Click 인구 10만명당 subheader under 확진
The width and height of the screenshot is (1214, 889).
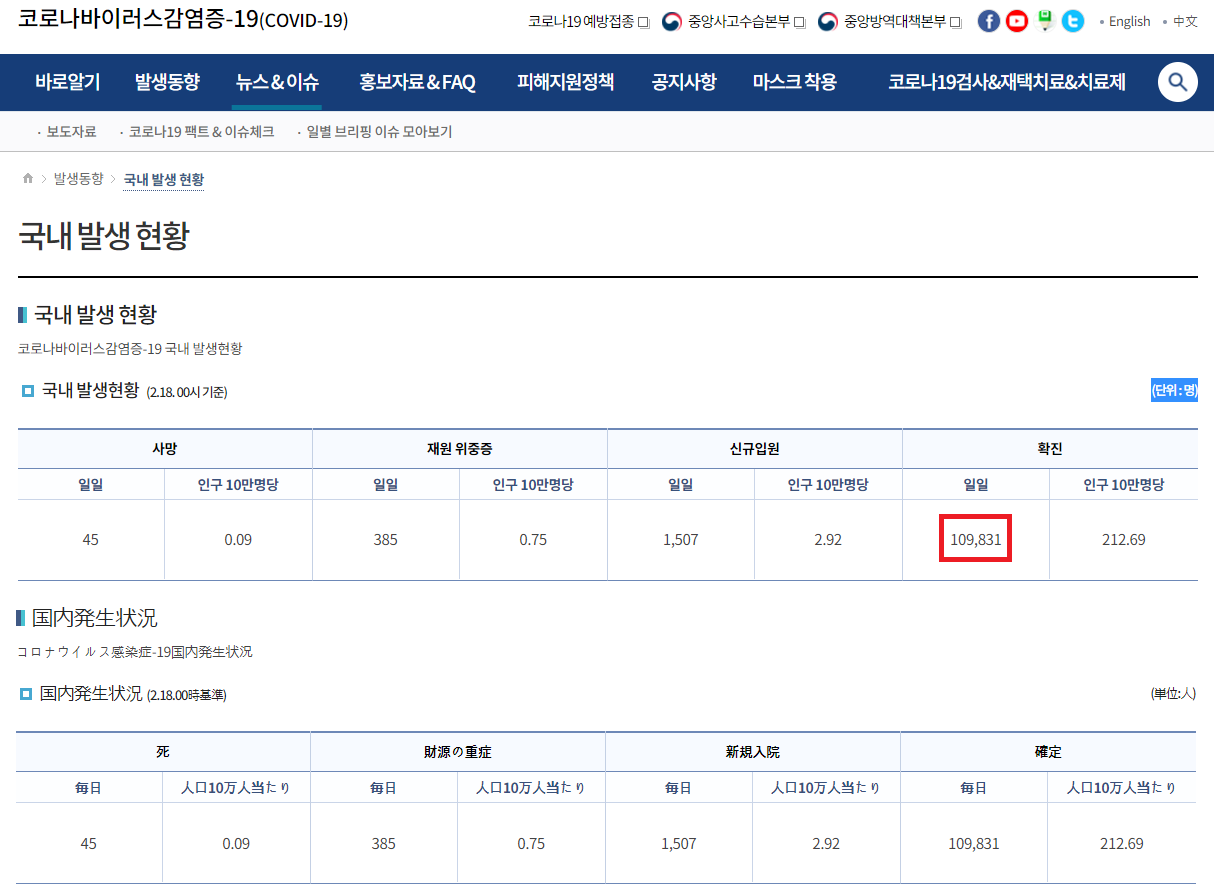(x=1124, y=485)
